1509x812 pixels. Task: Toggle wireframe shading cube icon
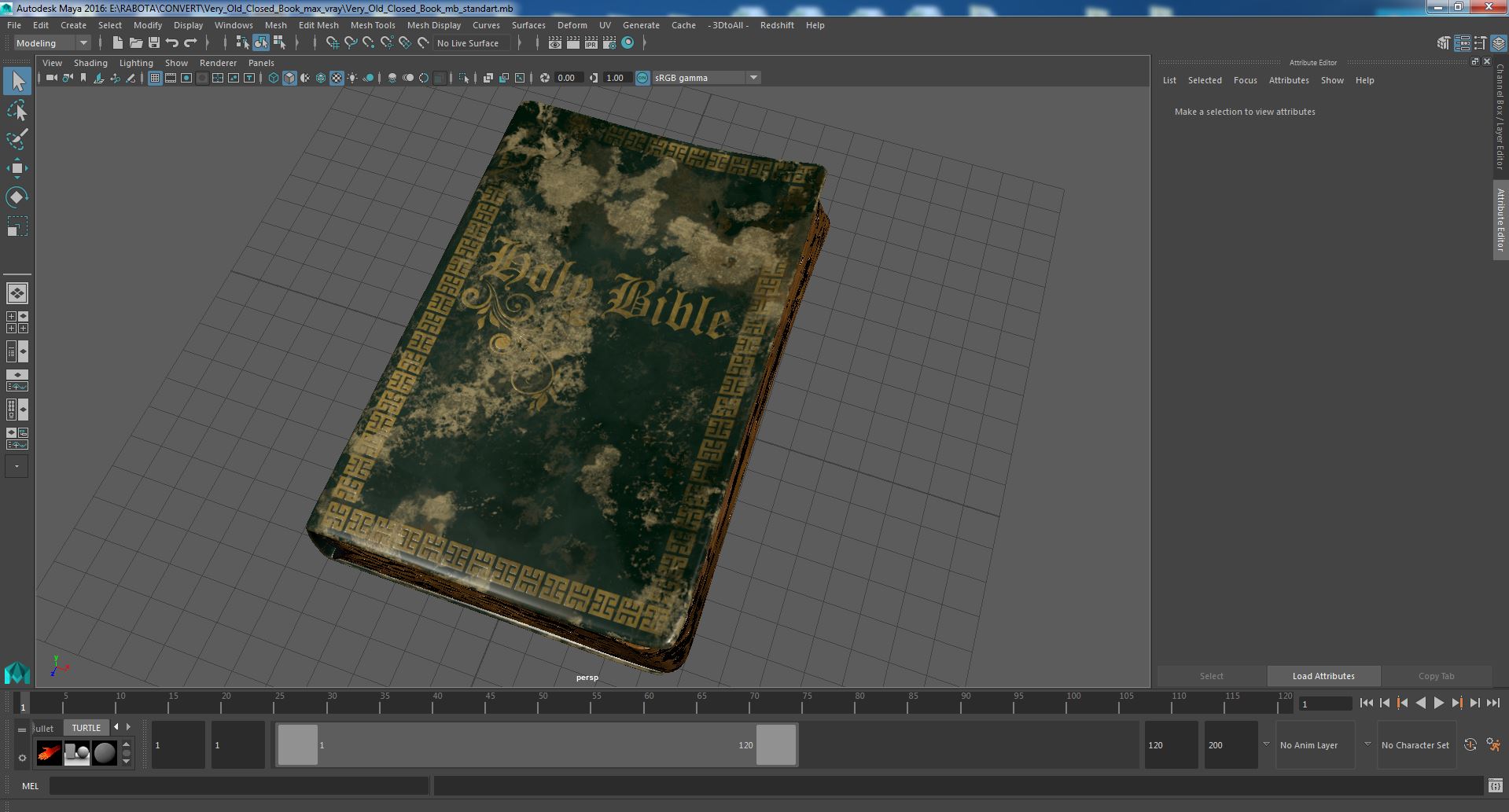[274, 78]
